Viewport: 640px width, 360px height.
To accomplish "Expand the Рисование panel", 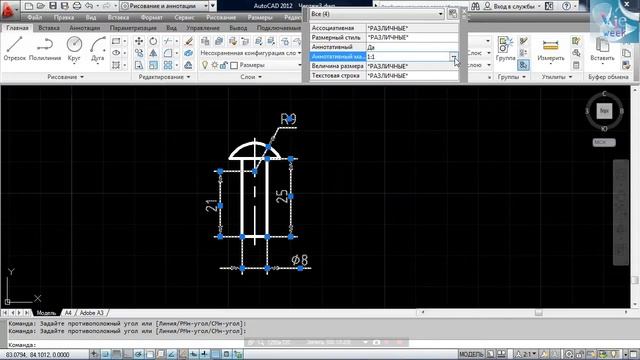I will (65, 77).
